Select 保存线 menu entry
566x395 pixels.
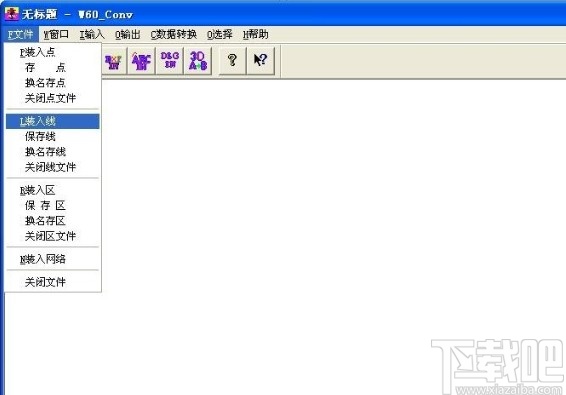pos(53,136)
